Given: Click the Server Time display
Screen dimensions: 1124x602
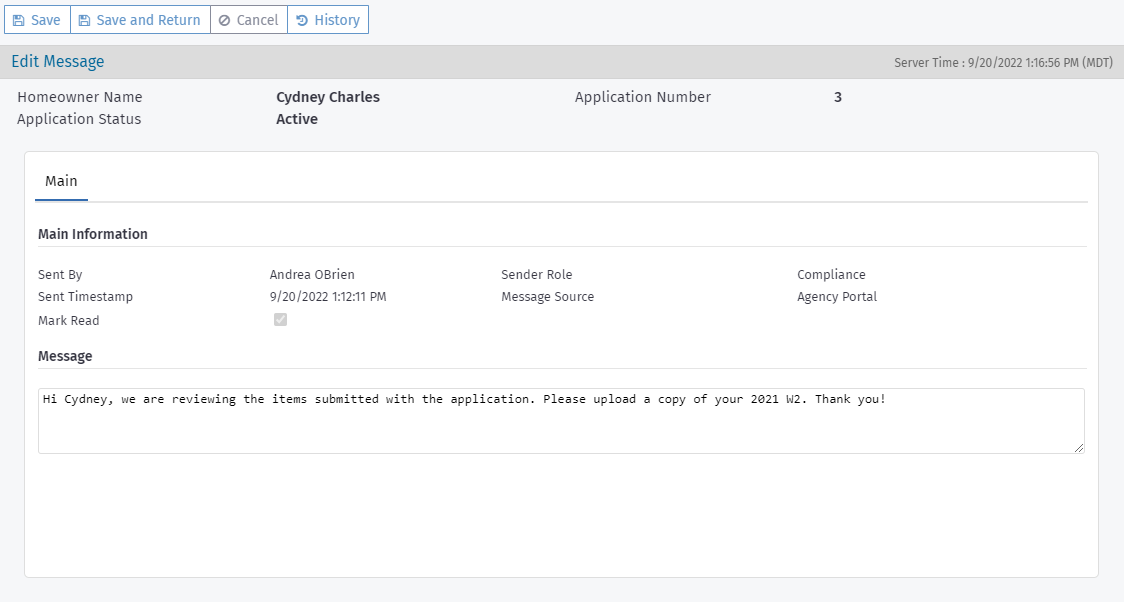Looking at the screenshot, I should click(1003, 63).
